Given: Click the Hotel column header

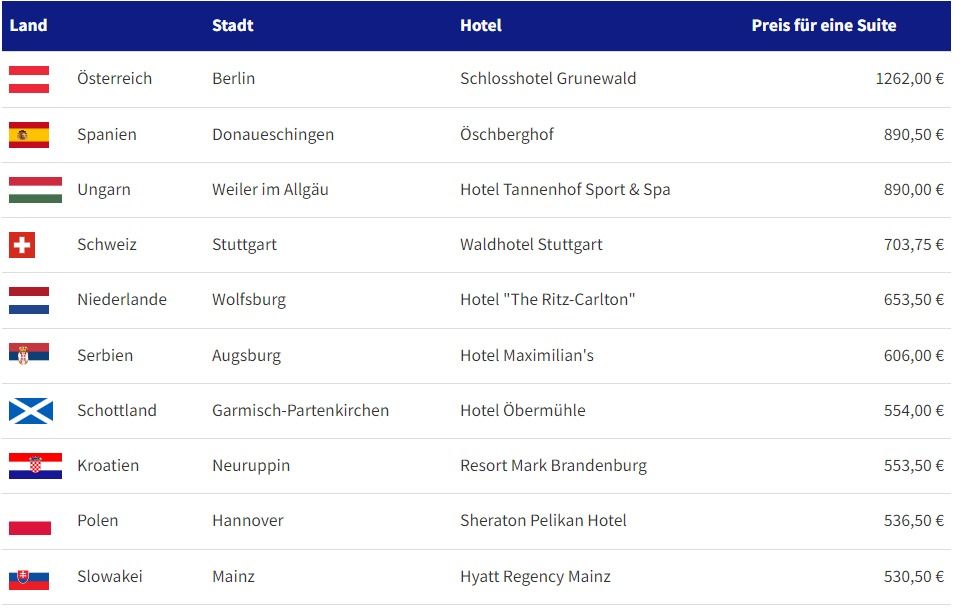Looking at the screenshot, I should [x=481, y=25].
